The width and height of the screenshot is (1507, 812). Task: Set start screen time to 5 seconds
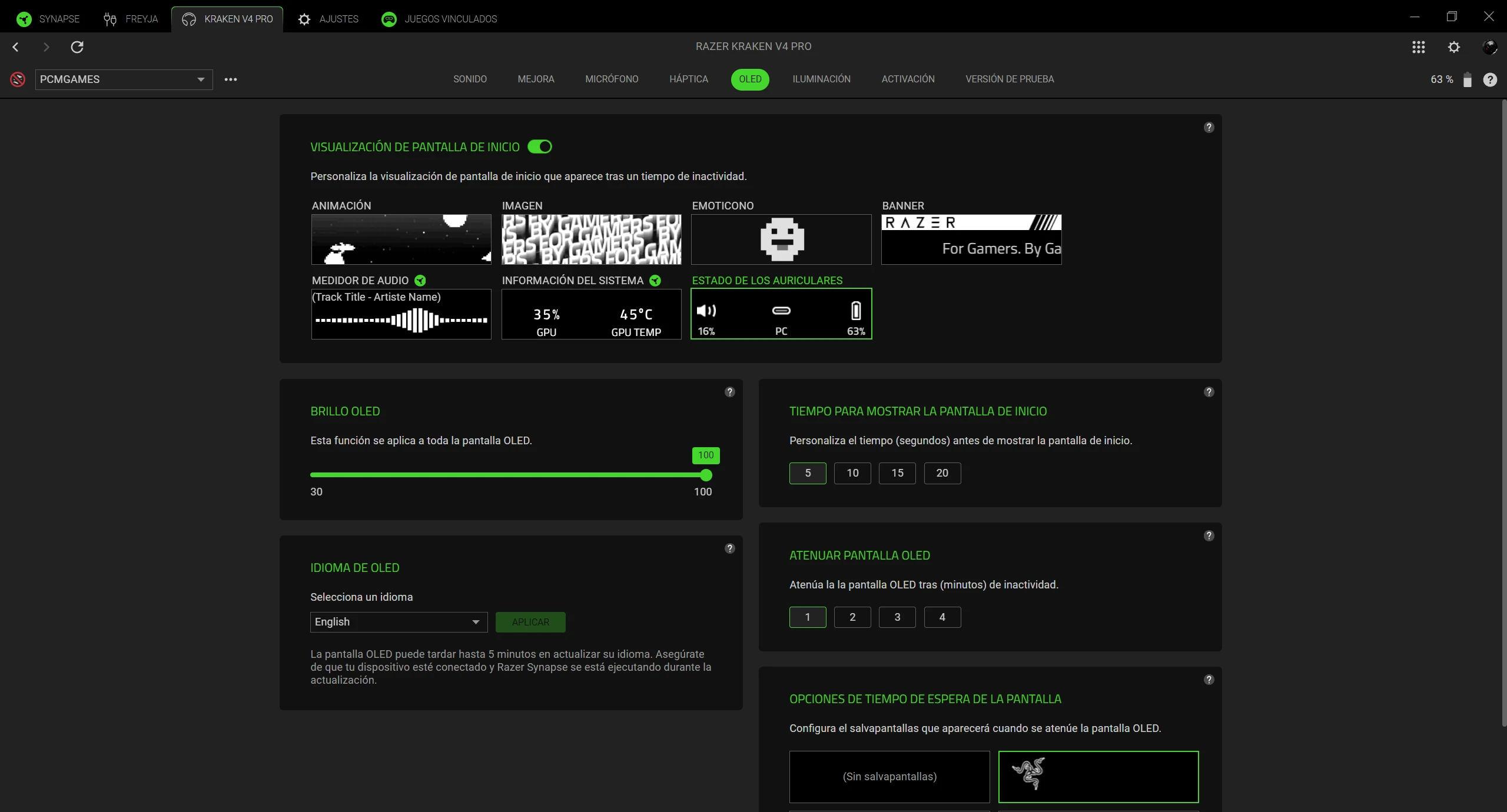808,473
